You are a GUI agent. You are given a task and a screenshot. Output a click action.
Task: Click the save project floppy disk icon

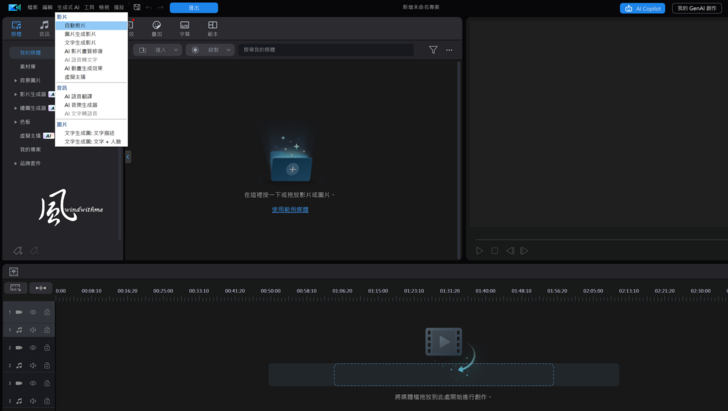[136, 7]
